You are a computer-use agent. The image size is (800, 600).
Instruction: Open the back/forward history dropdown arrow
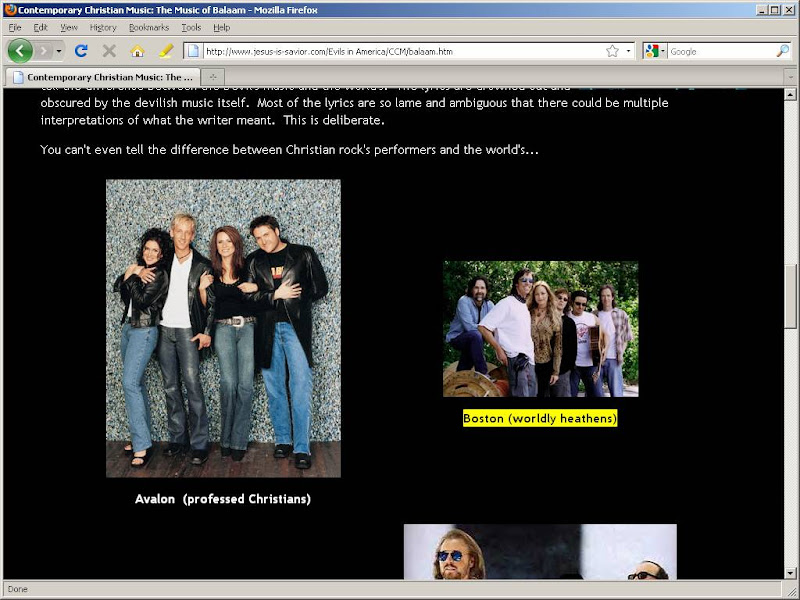click(59, 51)
